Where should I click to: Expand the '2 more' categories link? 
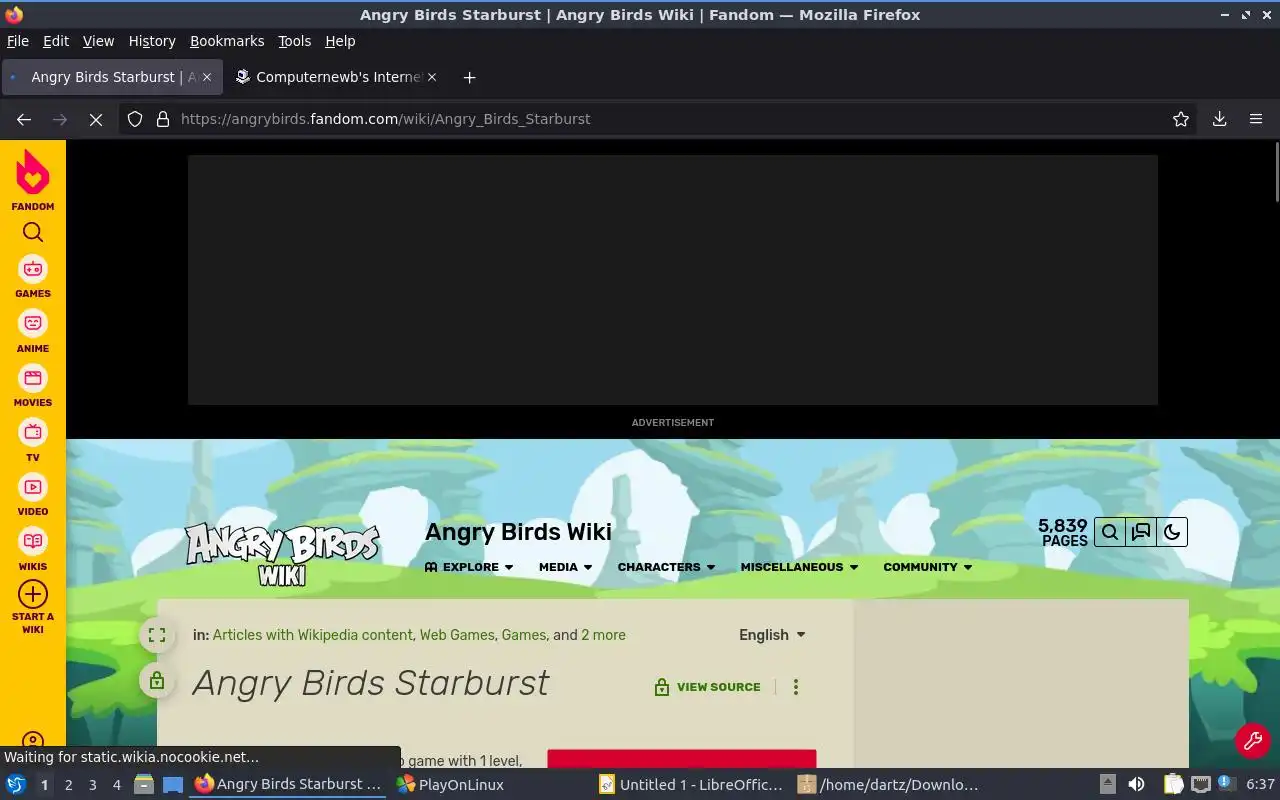603,635
